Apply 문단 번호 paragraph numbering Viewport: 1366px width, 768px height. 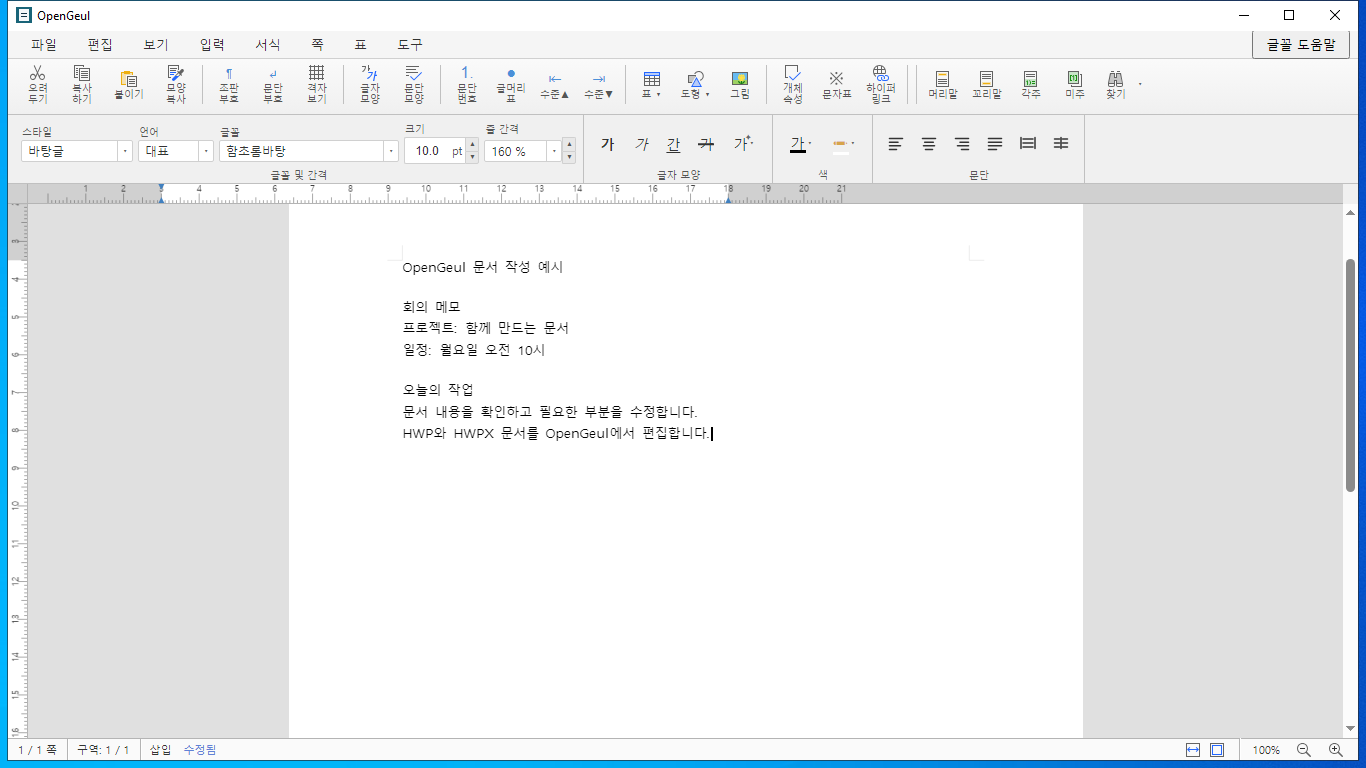[467, 84]
